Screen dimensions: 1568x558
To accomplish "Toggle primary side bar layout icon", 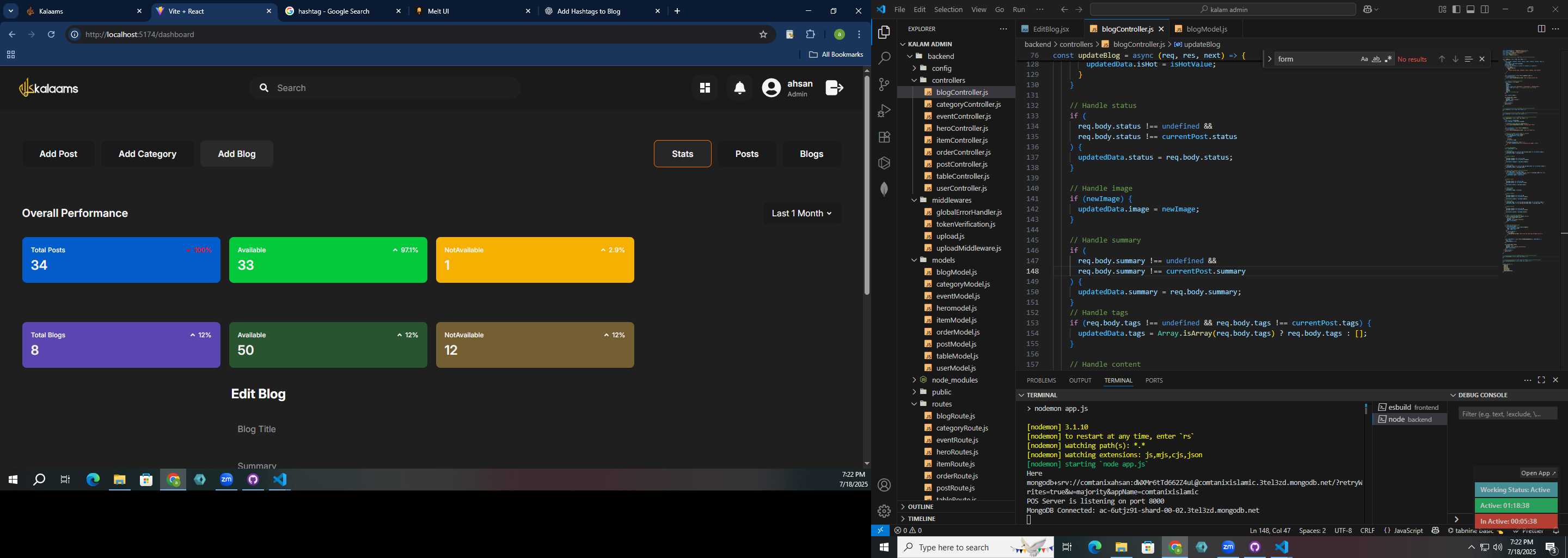I will (x=1456, y=10).
